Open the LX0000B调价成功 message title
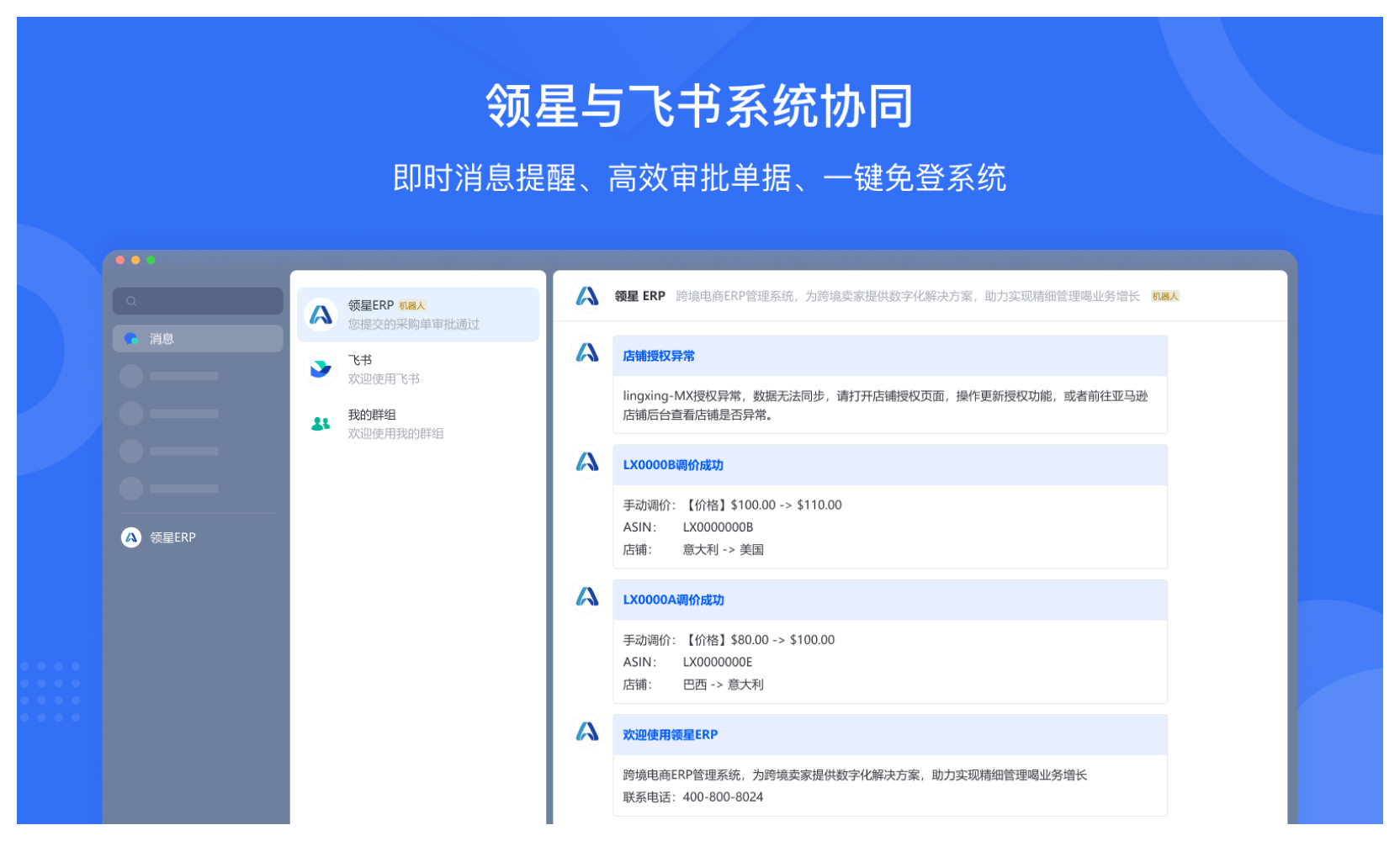 pos(673,465)
